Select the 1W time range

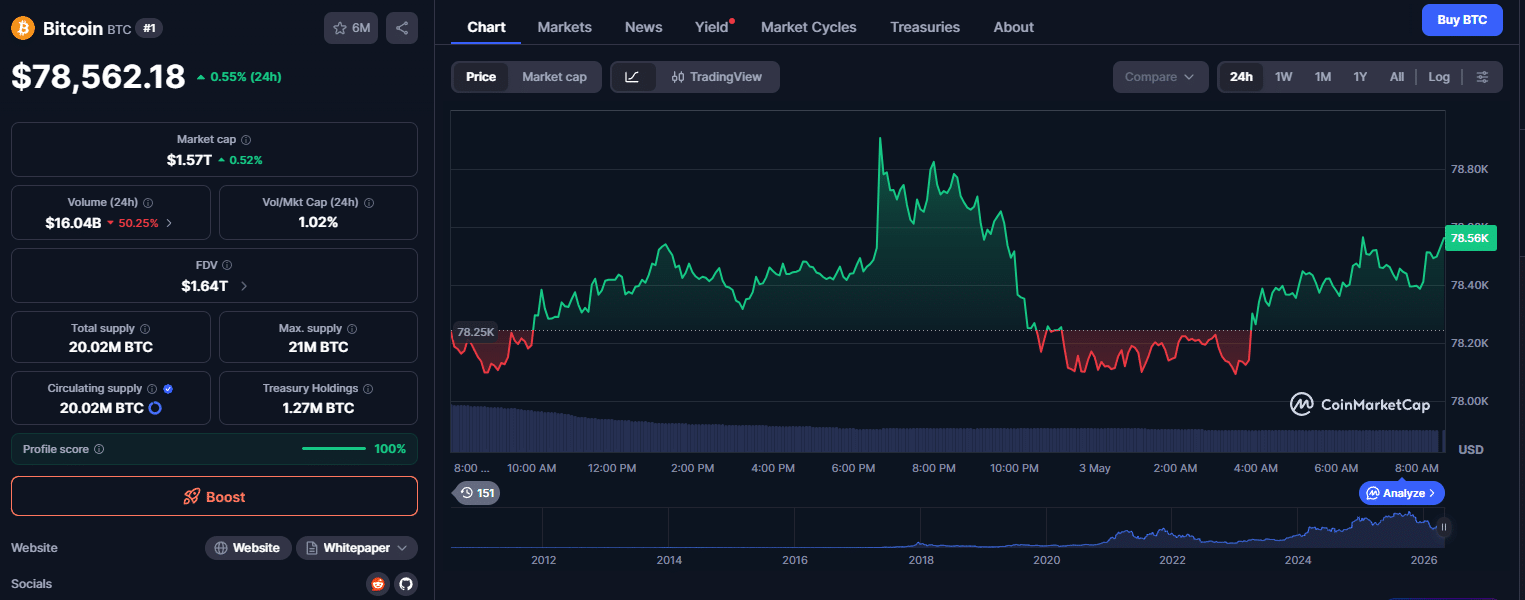[1284, 77]
